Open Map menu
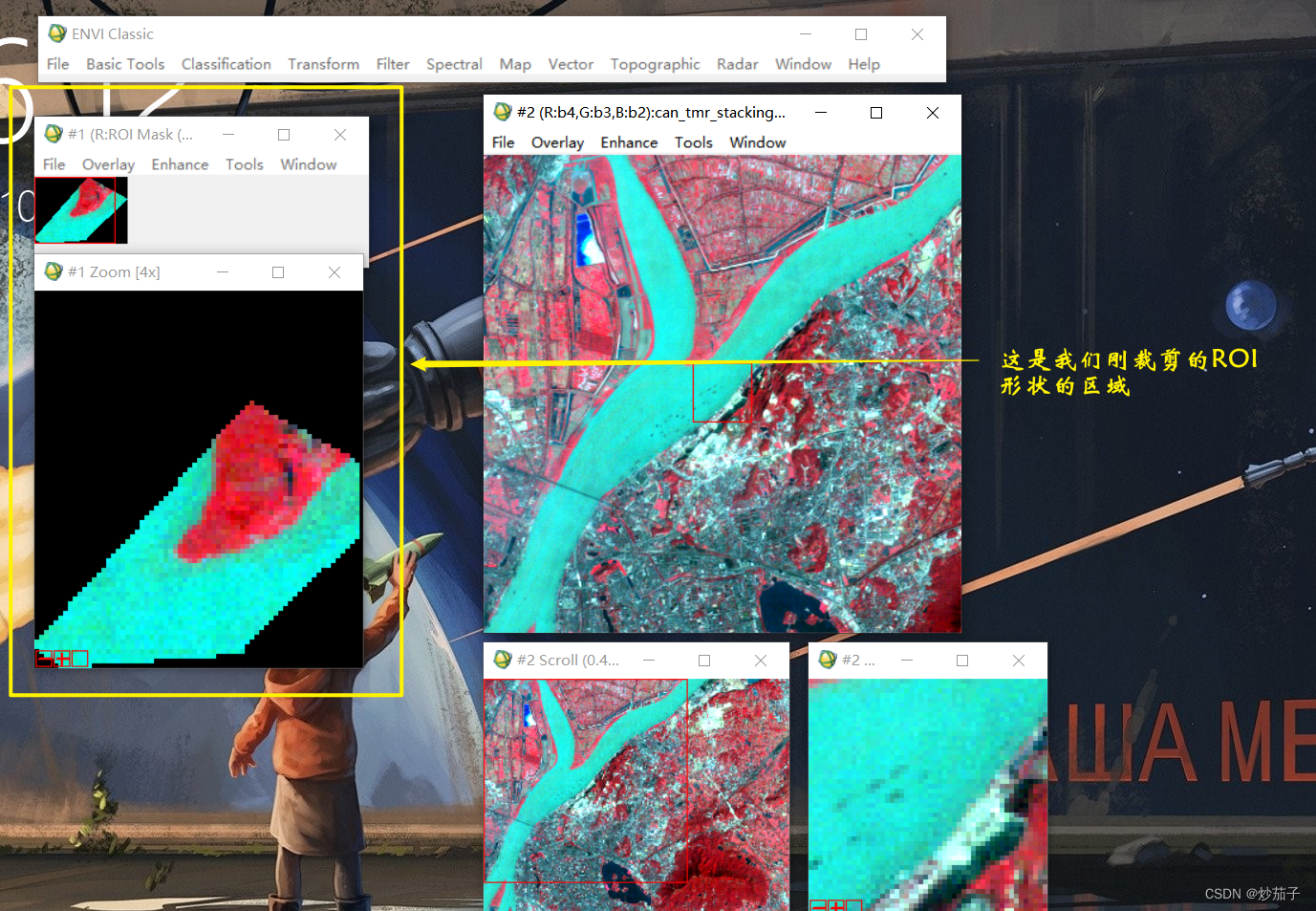 [x=515, y=64]
